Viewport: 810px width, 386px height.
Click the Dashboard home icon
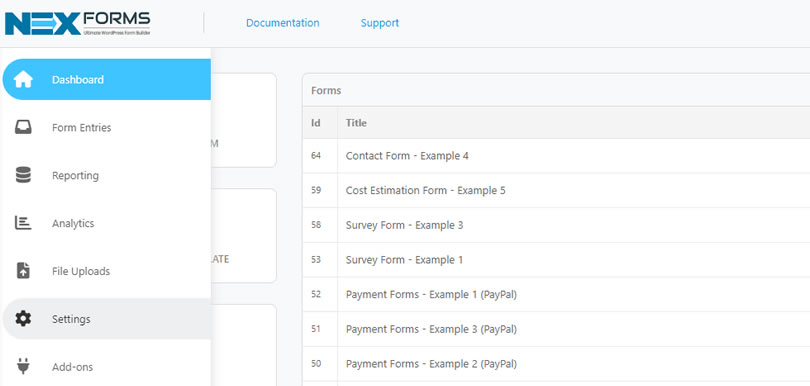[x=23, y=80]
